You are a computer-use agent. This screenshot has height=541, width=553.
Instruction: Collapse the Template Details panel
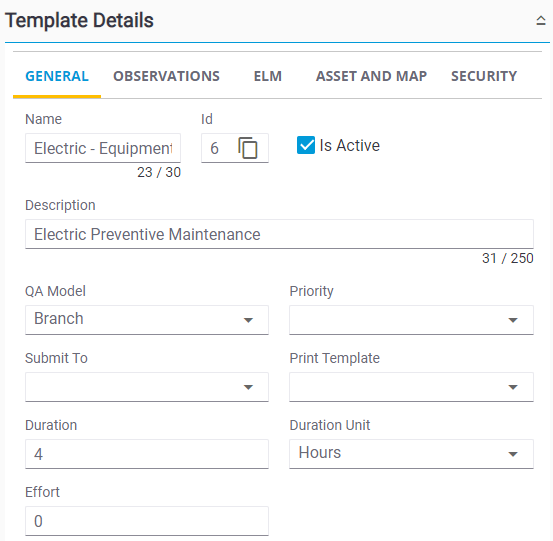(x=541, y=20)
